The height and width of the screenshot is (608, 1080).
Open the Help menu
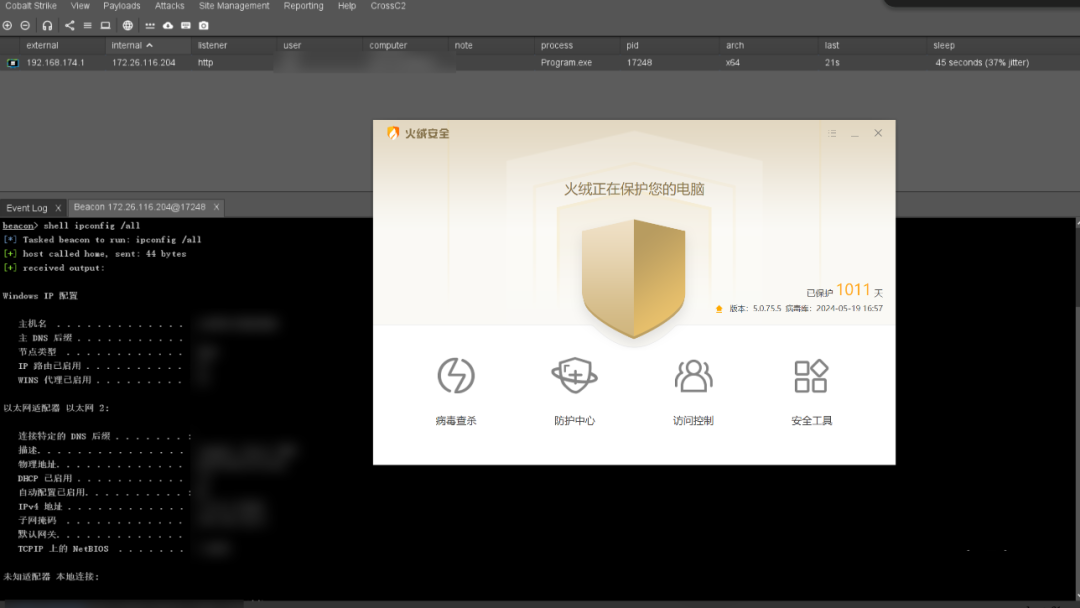pos(346,6)
